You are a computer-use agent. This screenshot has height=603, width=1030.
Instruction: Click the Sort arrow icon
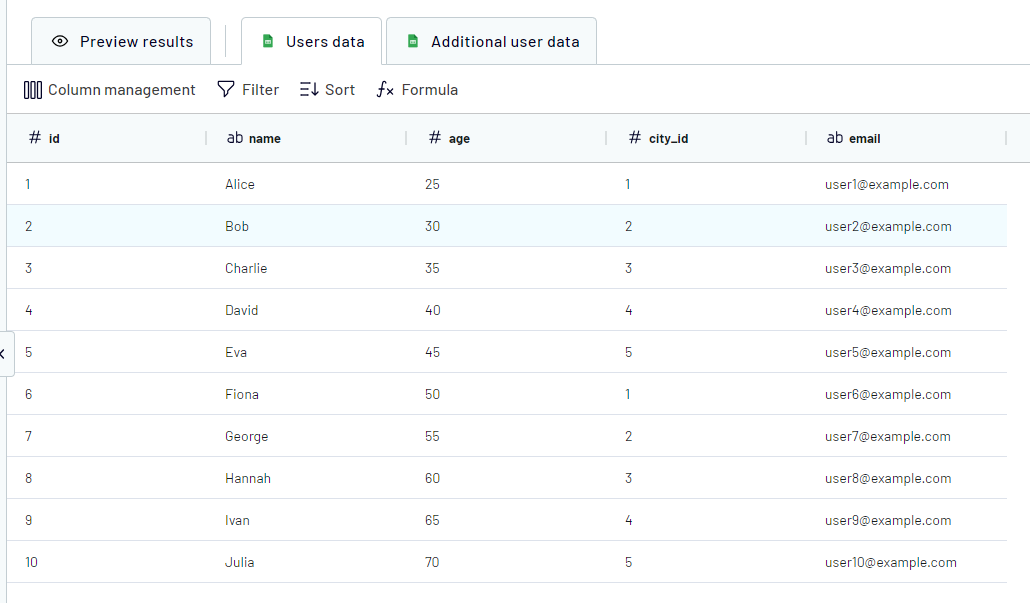[x=309, y=90]
